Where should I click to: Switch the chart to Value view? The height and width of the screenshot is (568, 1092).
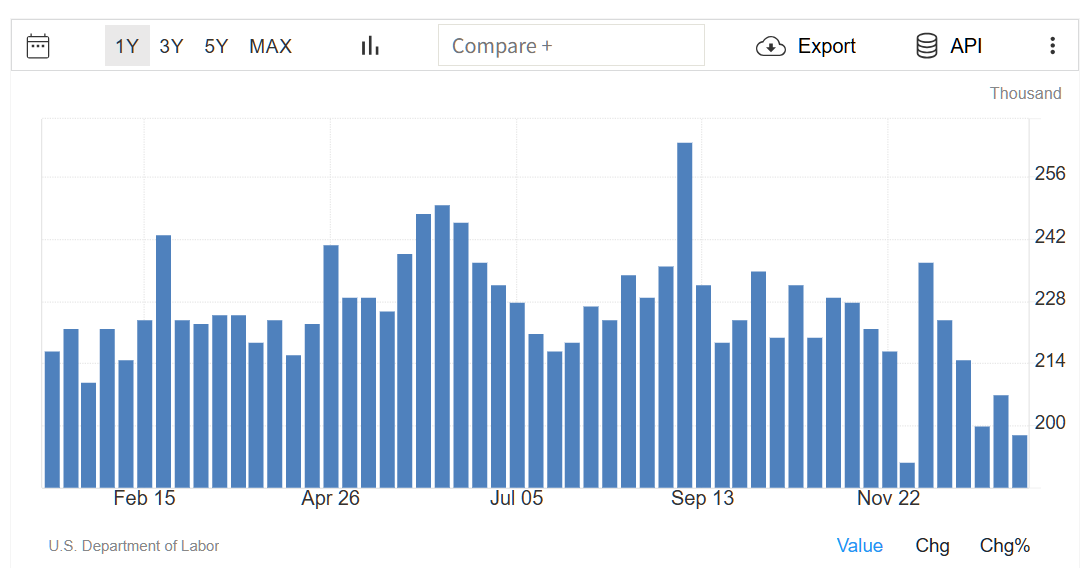[x=859, y=545]
